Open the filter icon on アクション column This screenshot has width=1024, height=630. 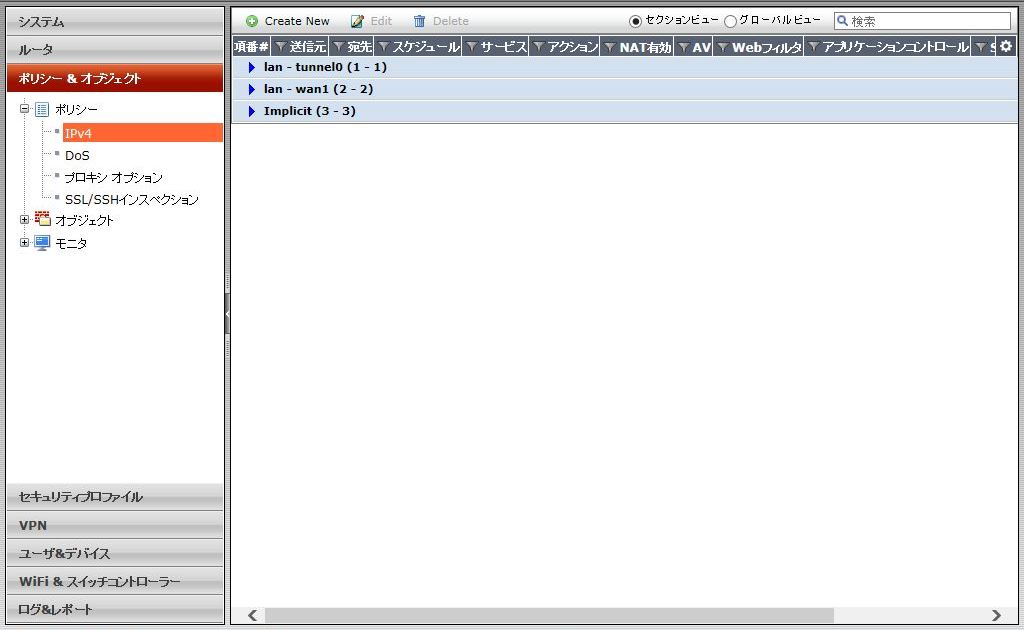coord(539,46)
